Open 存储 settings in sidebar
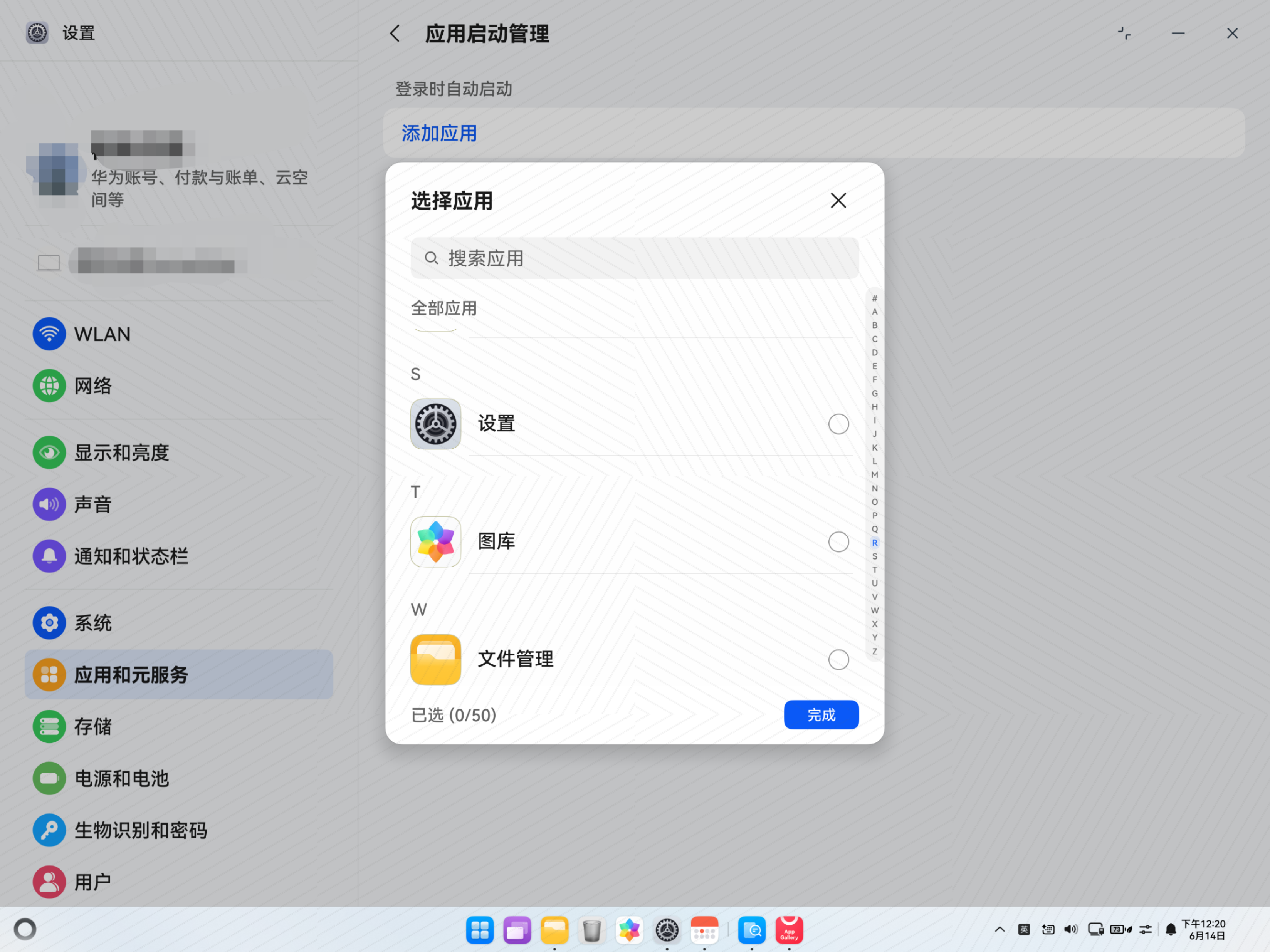Viewport: 1270px width, 952px height. (178, 726)
